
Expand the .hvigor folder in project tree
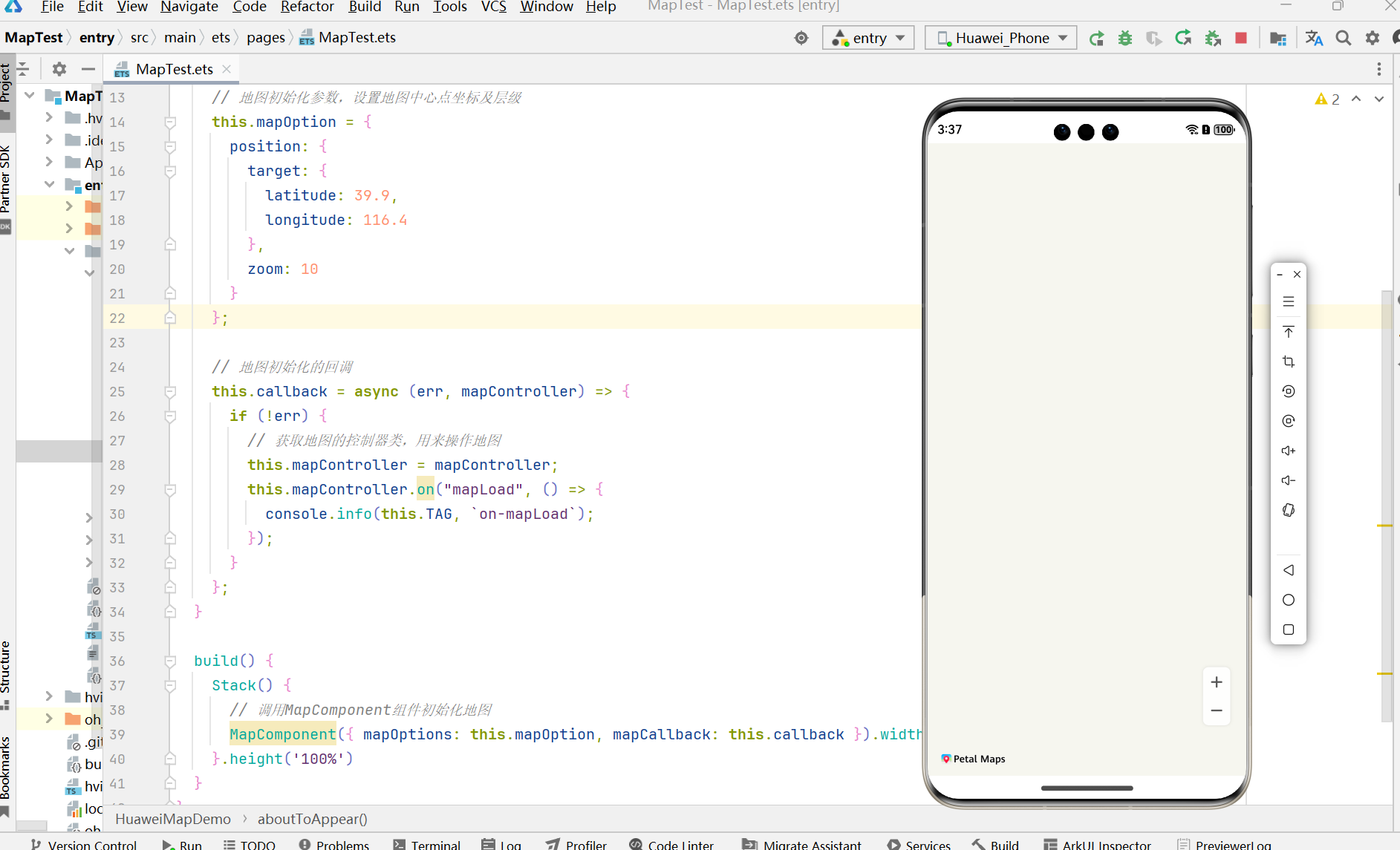point(49,117)
